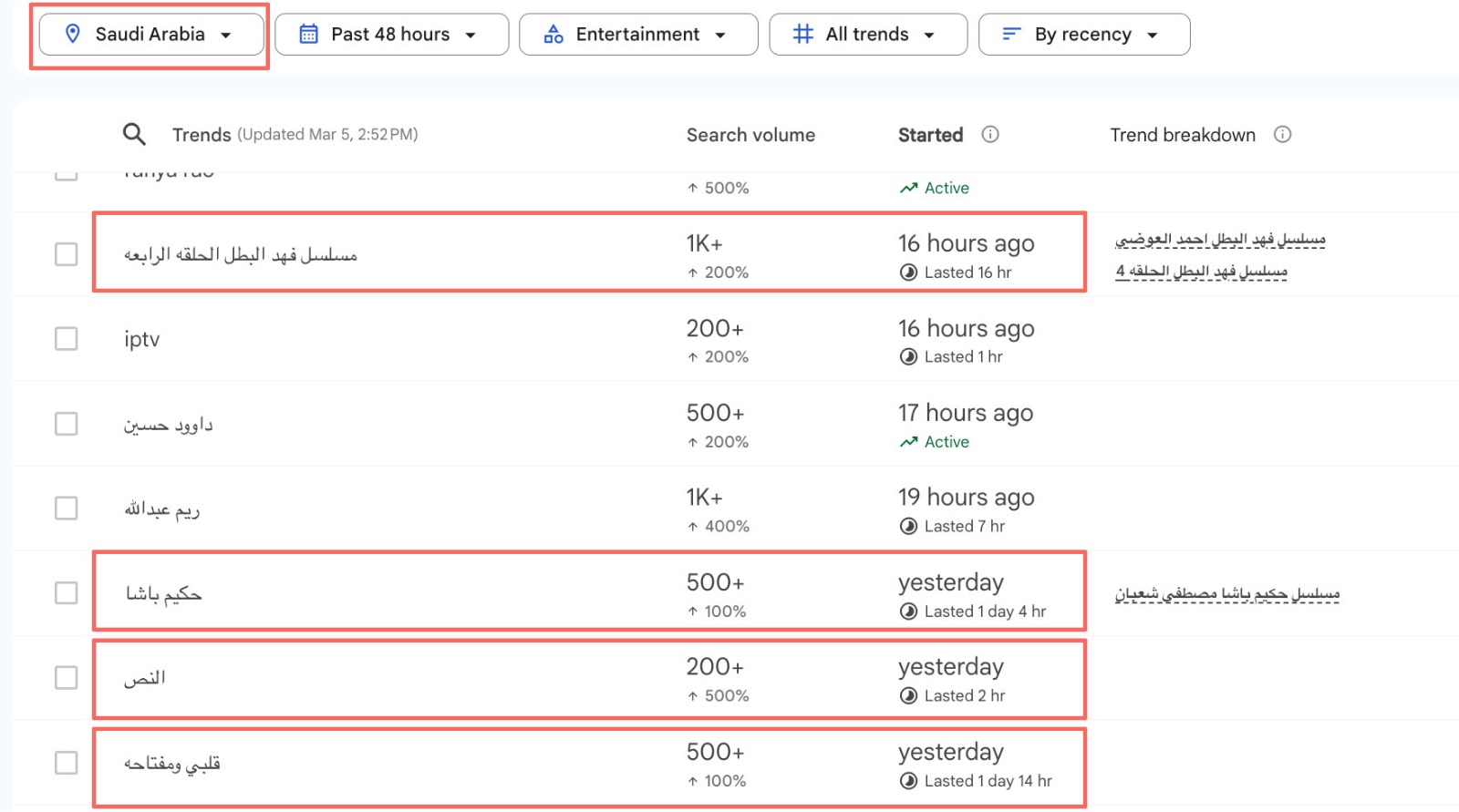Open breakdown link مسلسل فهد البطل احمد العوضي

[x=1220, y=239]
